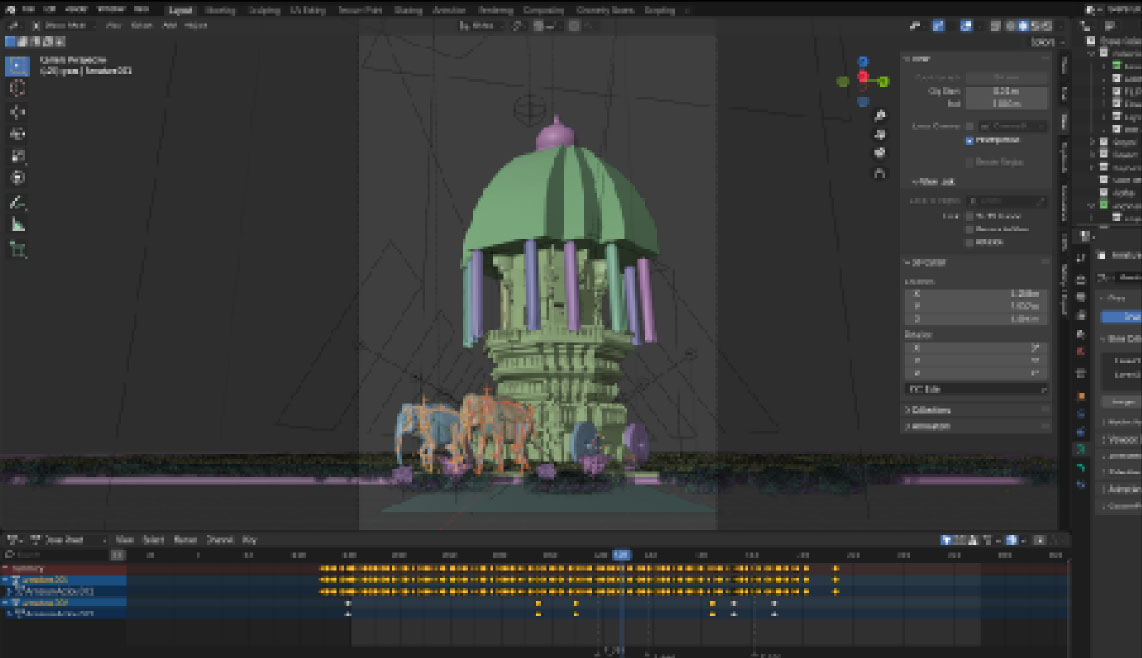Expand the Collections panel in sidebar
The height and width of the screenshot is (658, 1142).
(930, 410)
